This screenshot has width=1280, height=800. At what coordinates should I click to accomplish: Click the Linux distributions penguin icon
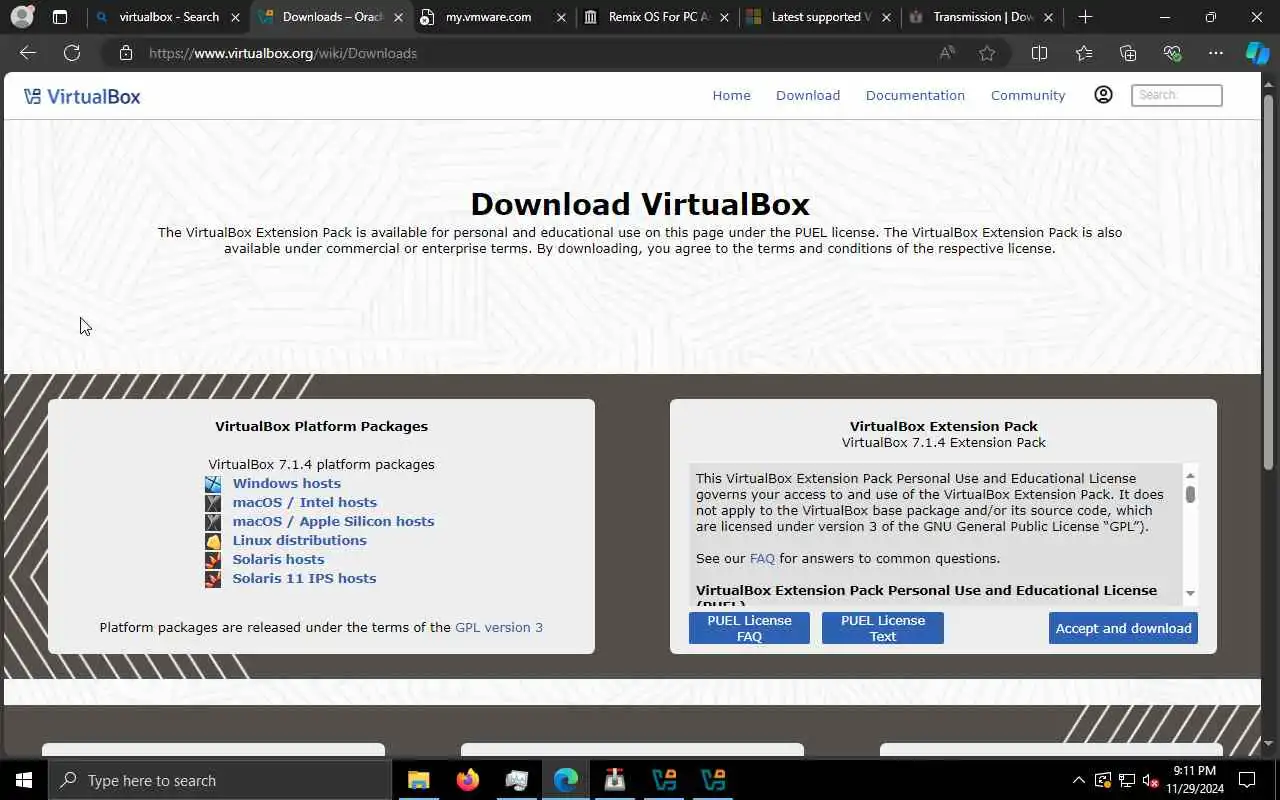coord(213,541)
